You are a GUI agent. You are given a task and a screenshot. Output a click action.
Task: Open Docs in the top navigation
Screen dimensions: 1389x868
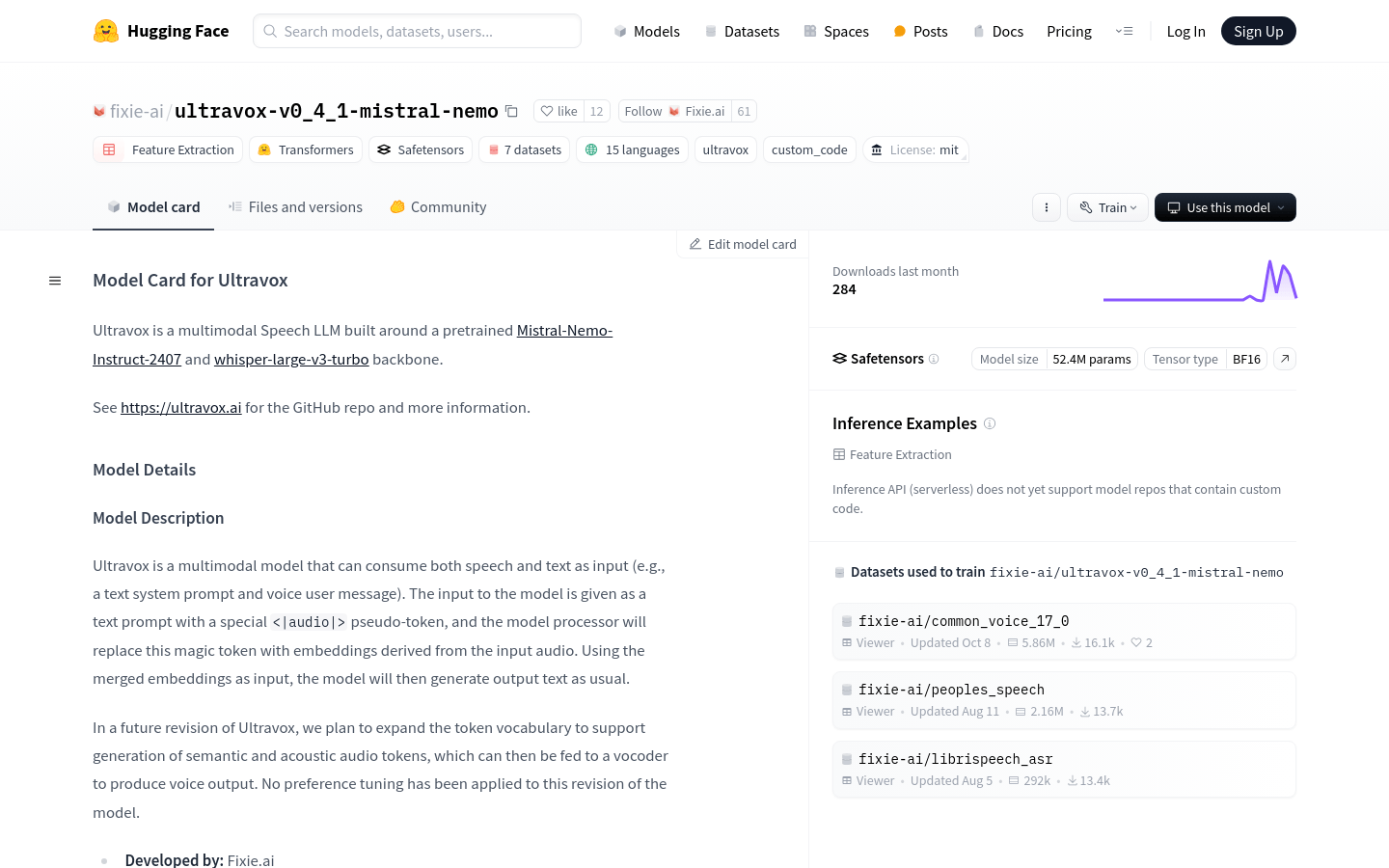[997, 31]
